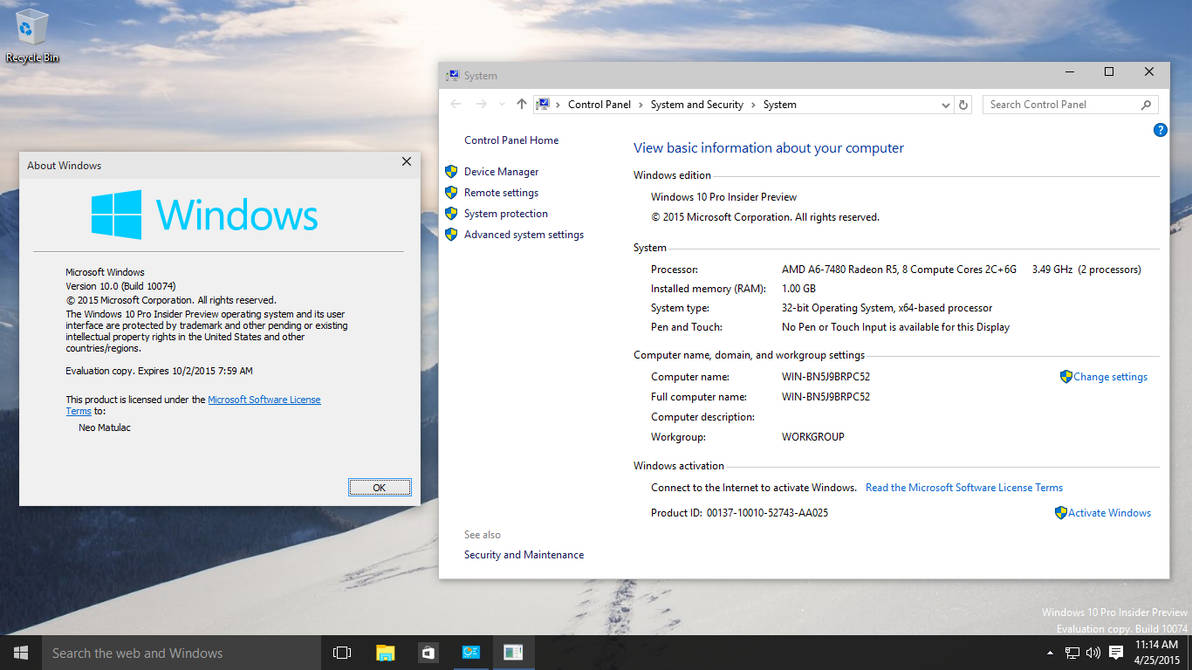The image size is (1192, 670).
Task: Select 'Windows 10 Pro Insider Preview' edition text
Action: tap(724, 197)
